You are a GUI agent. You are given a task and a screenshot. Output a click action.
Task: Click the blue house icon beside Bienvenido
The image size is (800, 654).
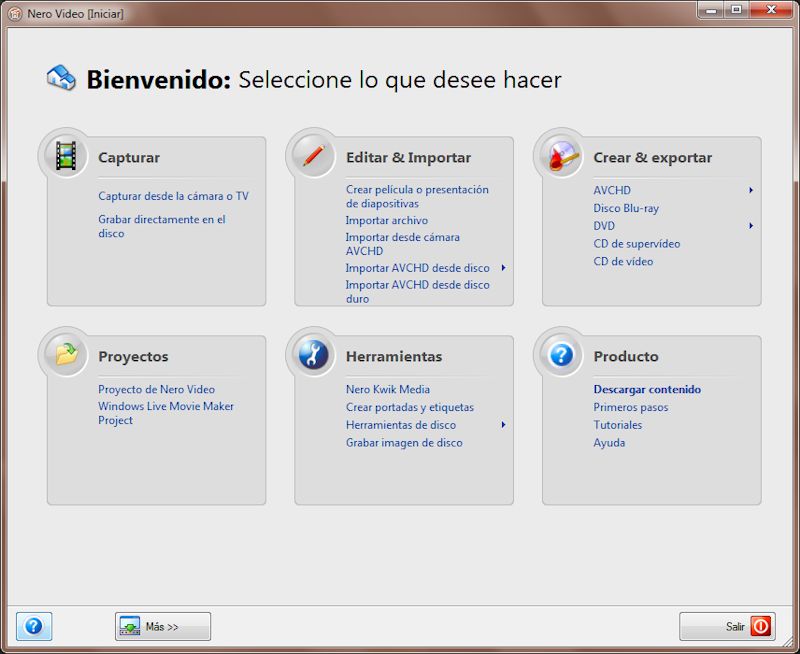61,78
